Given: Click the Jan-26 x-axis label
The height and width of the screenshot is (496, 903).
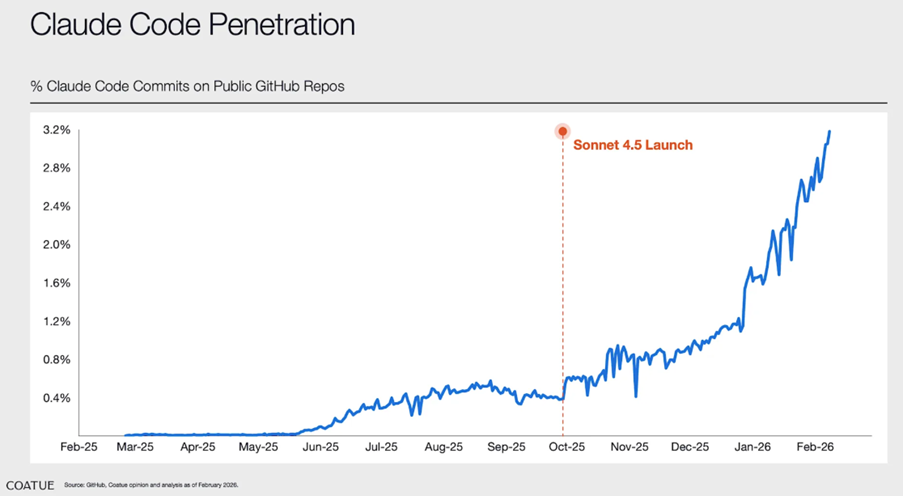Looking at the screenshot, I should point(752,447).
